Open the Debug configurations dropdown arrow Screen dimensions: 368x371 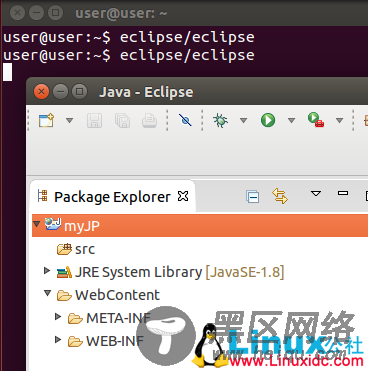244,120
